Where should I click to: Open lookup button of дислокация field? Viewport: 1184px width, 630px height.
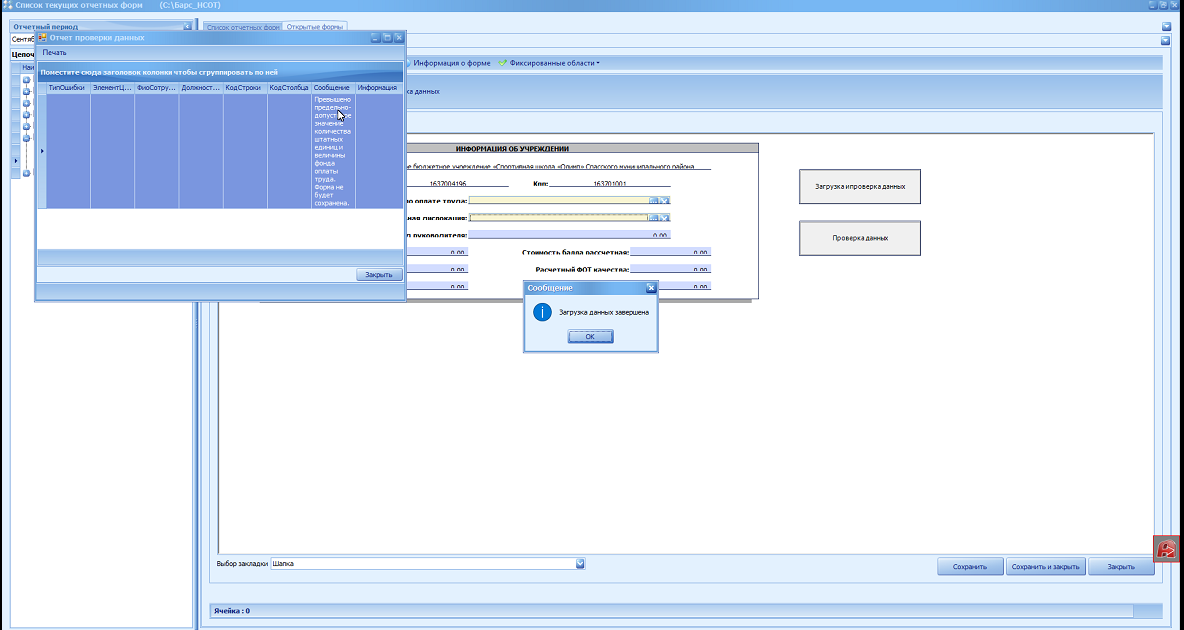click(654, 218)
